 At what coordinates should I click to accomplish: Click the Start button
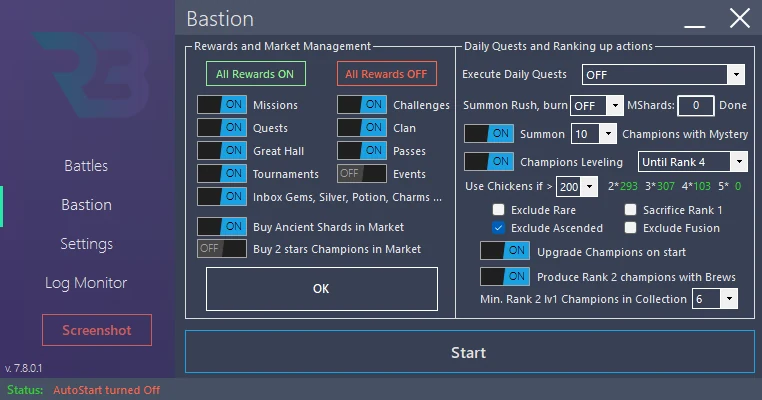[x=469, y=352]
